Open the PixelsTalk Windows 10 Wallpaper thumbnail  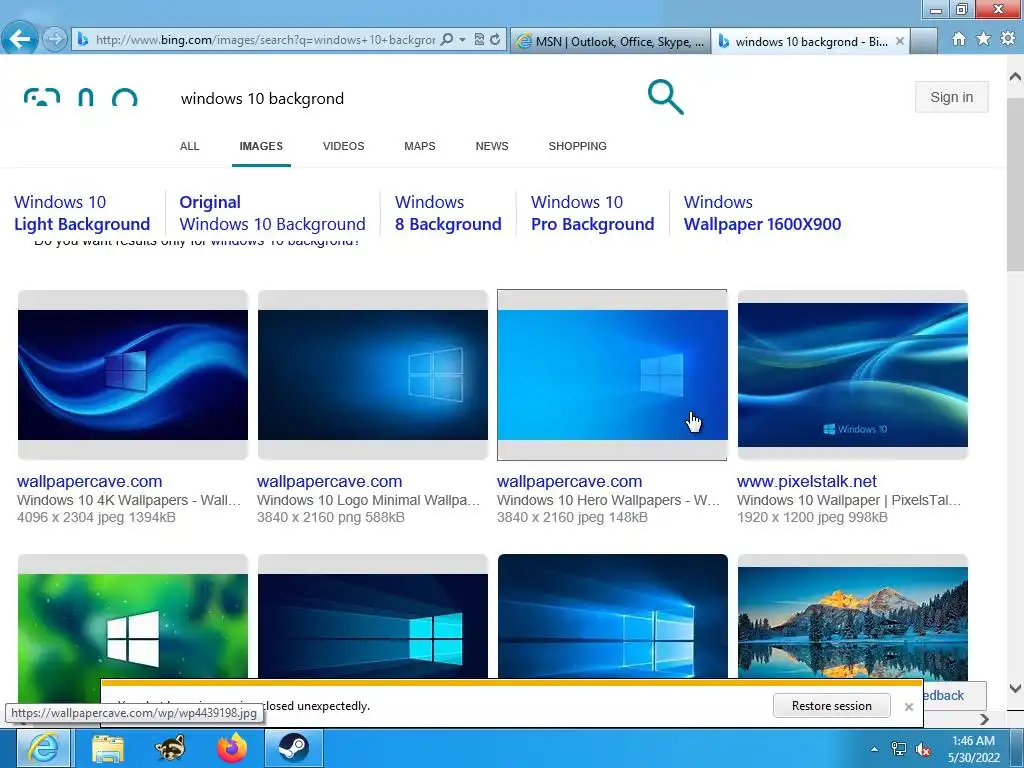coord(853,375)
